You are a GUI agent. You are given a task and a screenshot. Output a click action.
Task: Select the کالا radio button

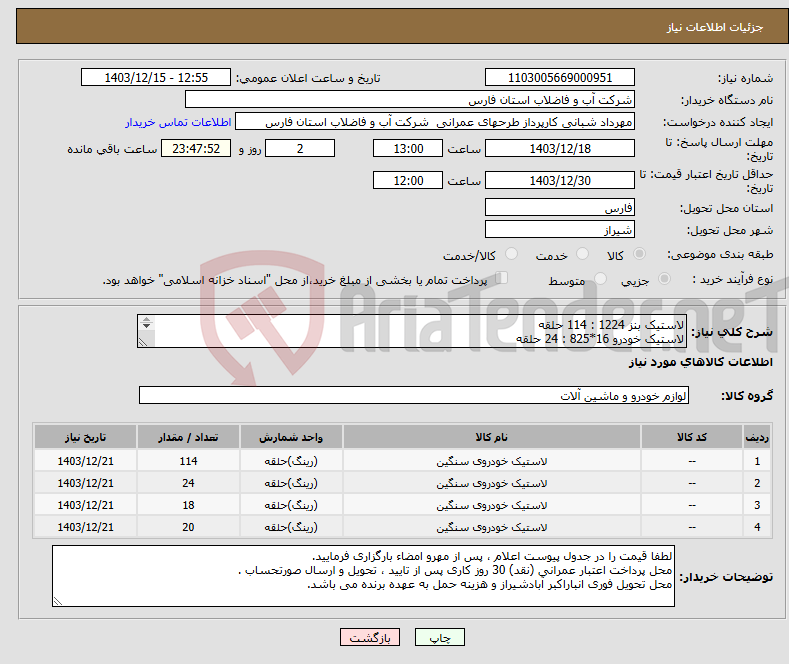(x=639, y=254)
